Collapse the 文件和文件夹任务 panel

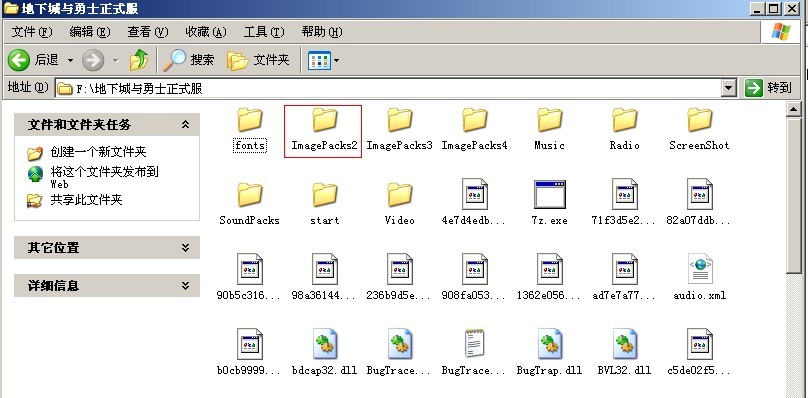pyautogui.click(x=186, y=124)
